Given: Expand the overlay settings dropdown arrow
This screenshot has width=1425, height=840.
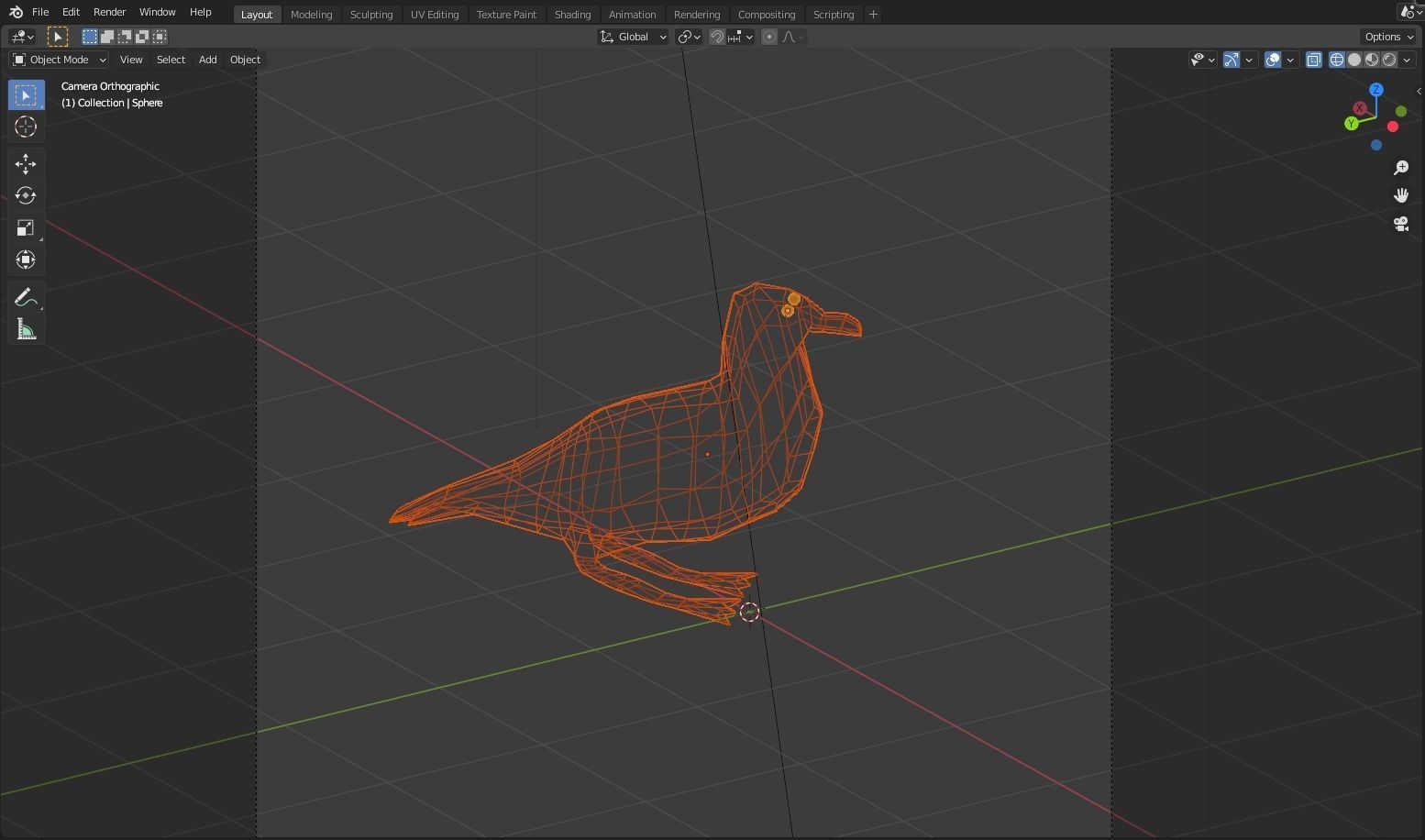Looking at the screenshot, I should coord(1290,60).
